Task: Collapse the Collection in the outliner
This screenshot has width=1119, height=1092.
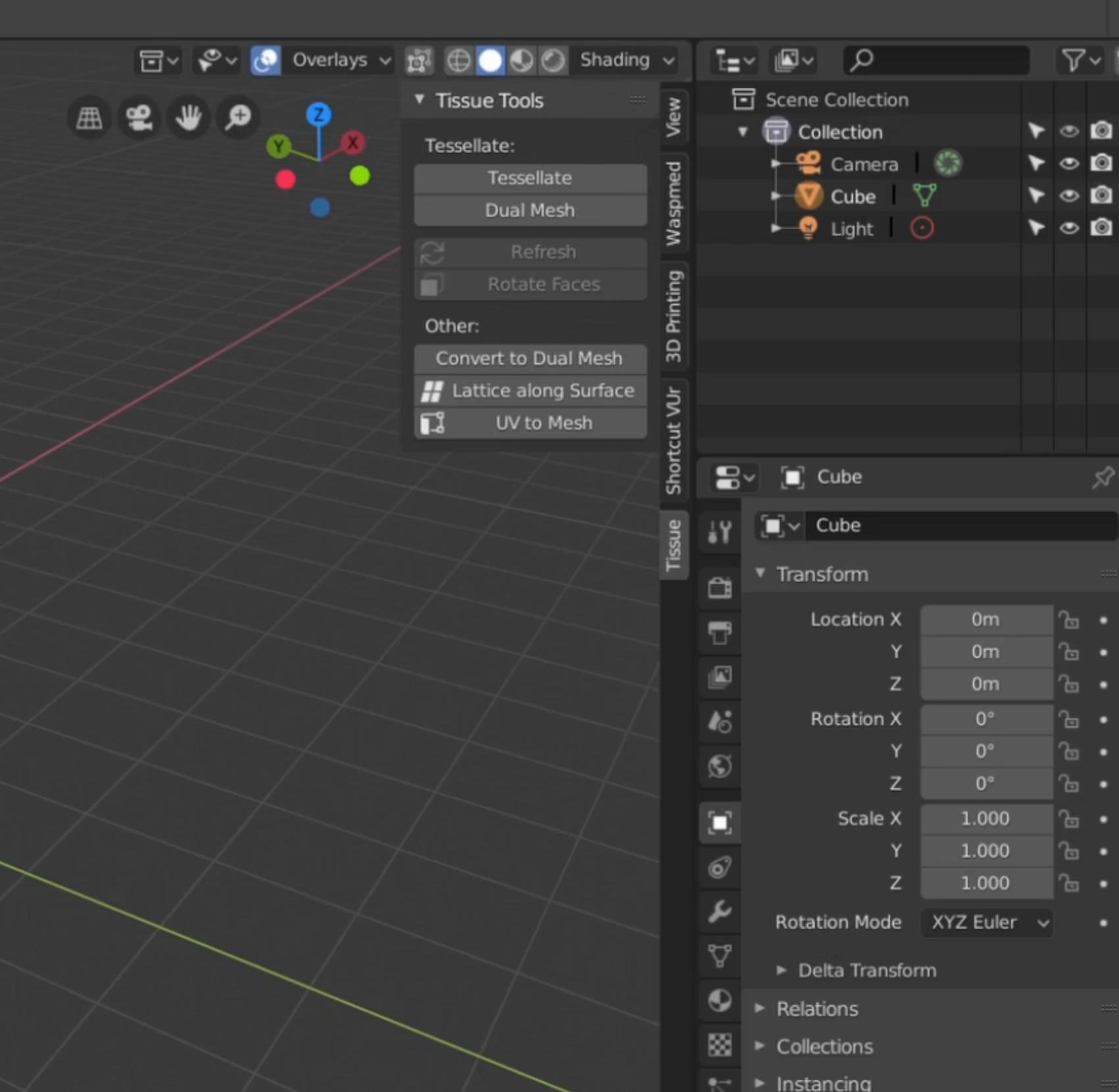Action: 743,132
